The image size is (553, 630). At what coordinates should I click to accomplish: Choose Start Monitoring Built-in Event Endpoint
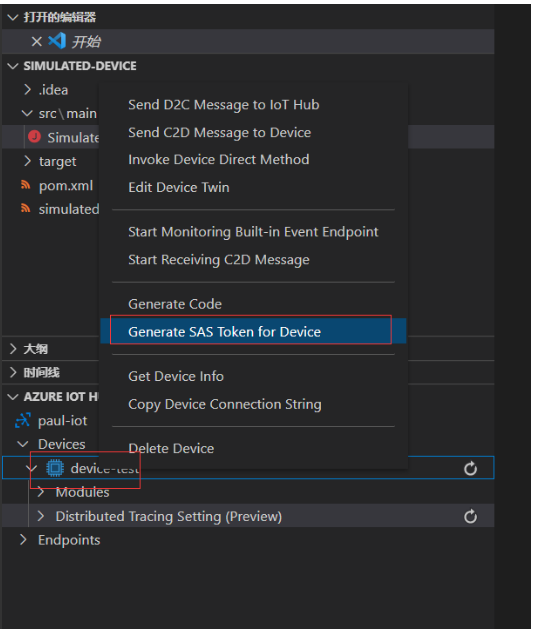click(253, 232)
